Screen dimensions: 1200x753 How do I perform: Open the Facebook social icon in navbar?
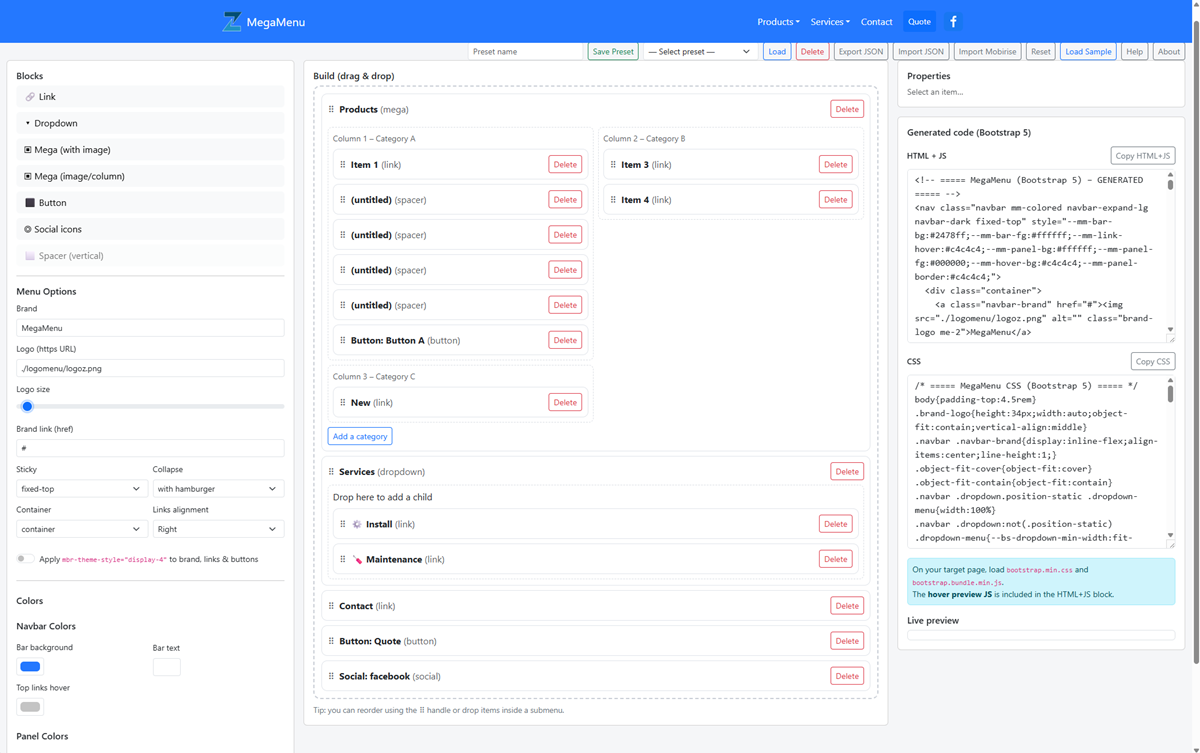click(x=953, y=21)
